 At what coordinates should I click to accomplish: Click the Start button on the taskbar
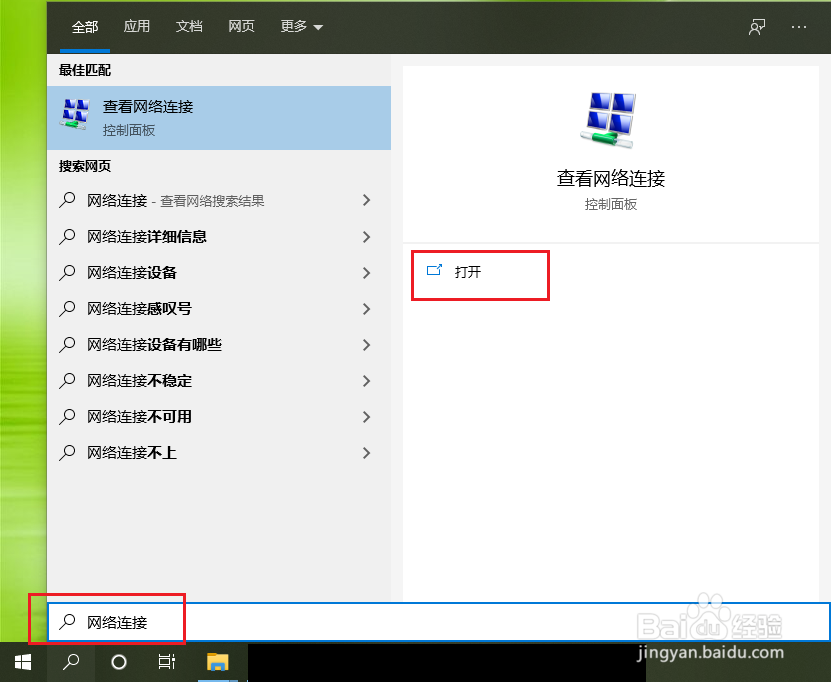22,661
